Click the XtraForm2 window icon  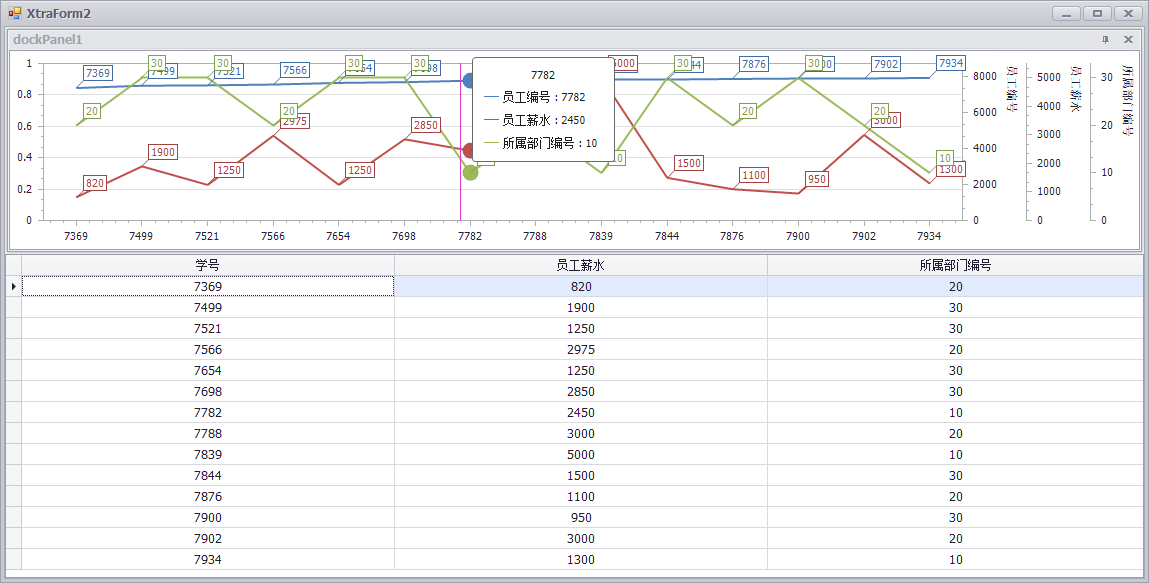[15, 13]
